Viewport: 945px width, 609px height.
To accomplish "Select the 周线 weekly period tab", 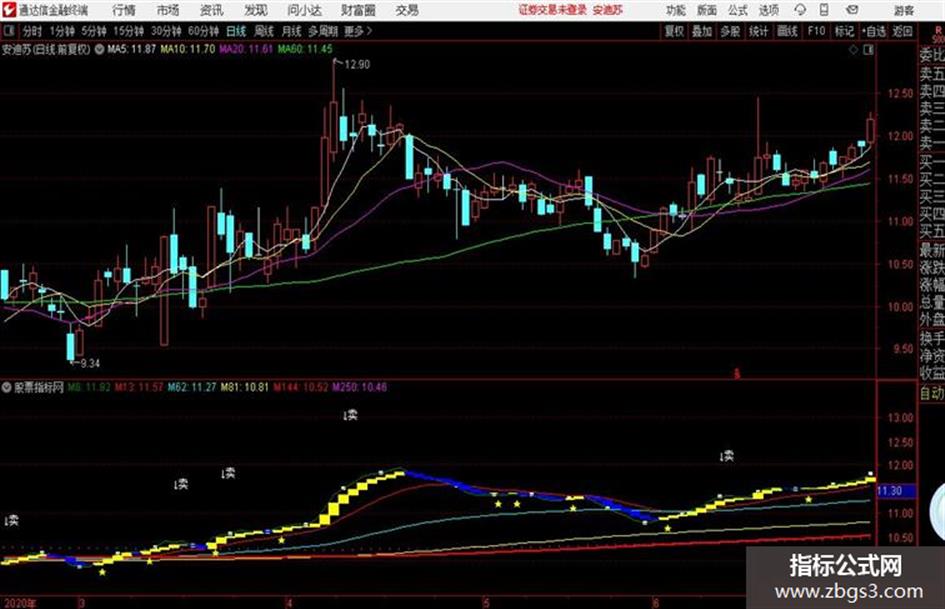I will tap(264, 31).
